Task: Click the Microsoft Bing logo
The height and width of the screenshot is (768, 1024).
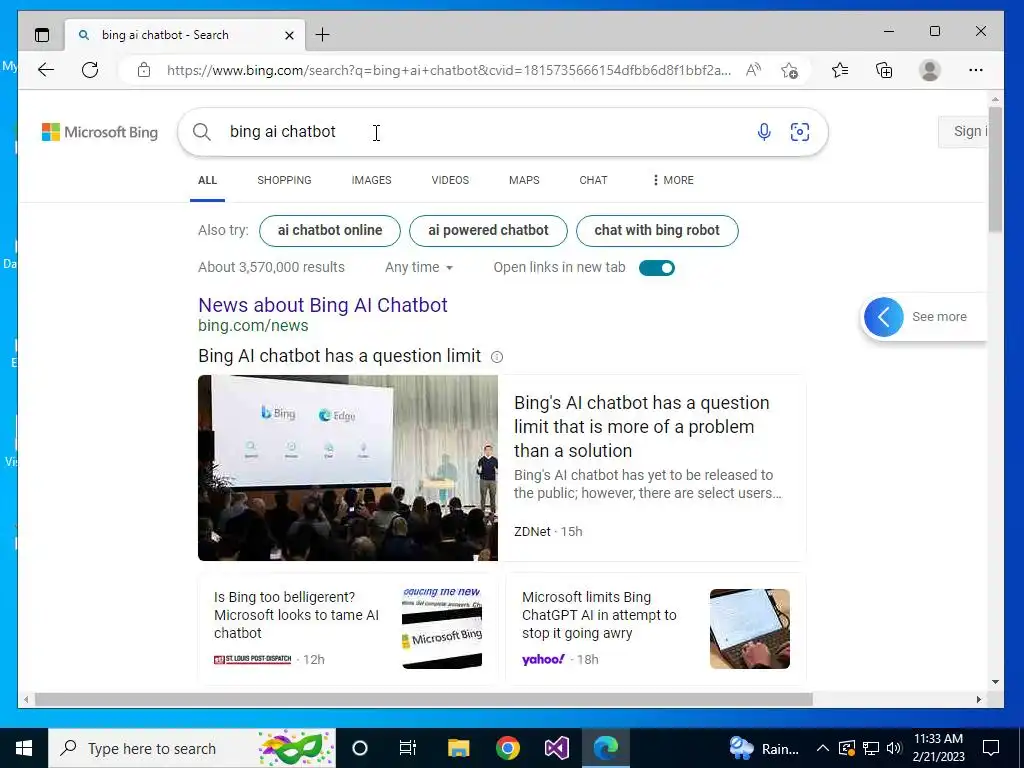Action: click(100, 132)
